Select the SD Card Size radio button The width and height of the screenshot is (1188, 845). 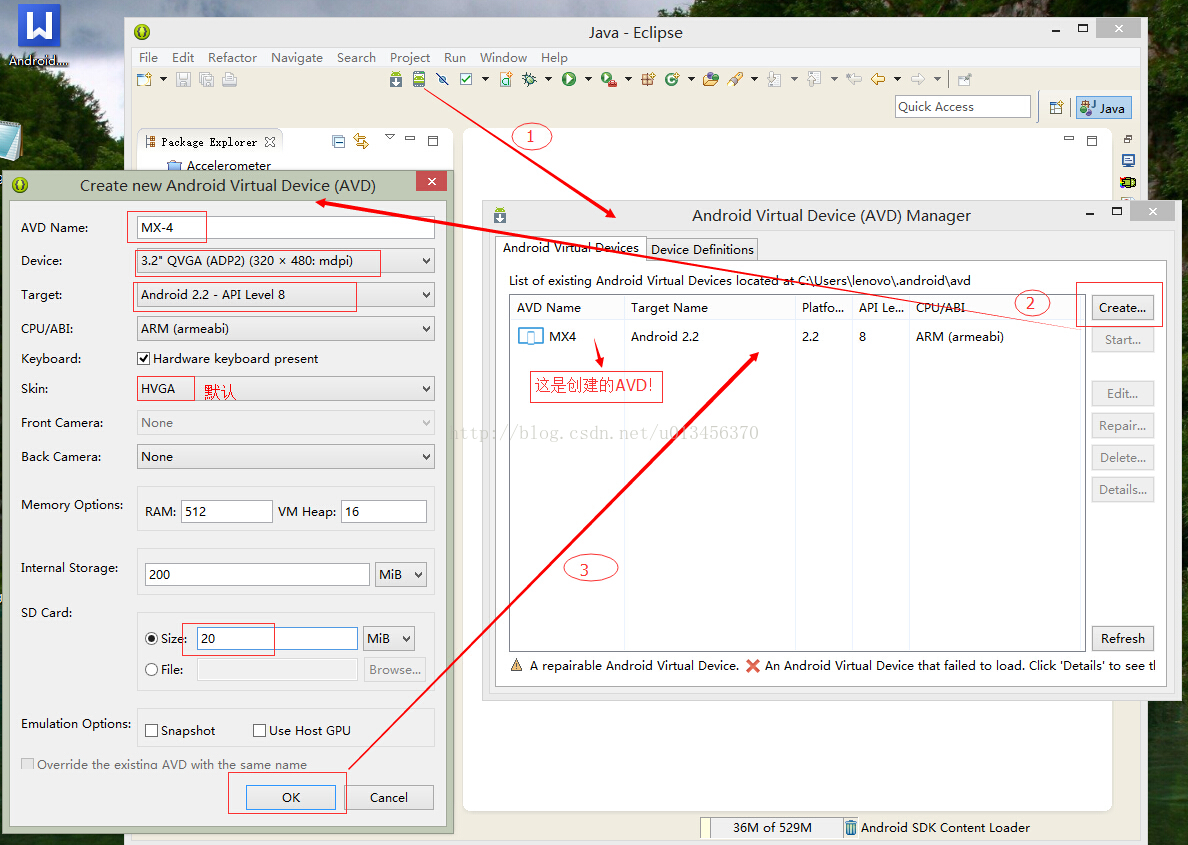pyautogui.click(x=152, y=639)
